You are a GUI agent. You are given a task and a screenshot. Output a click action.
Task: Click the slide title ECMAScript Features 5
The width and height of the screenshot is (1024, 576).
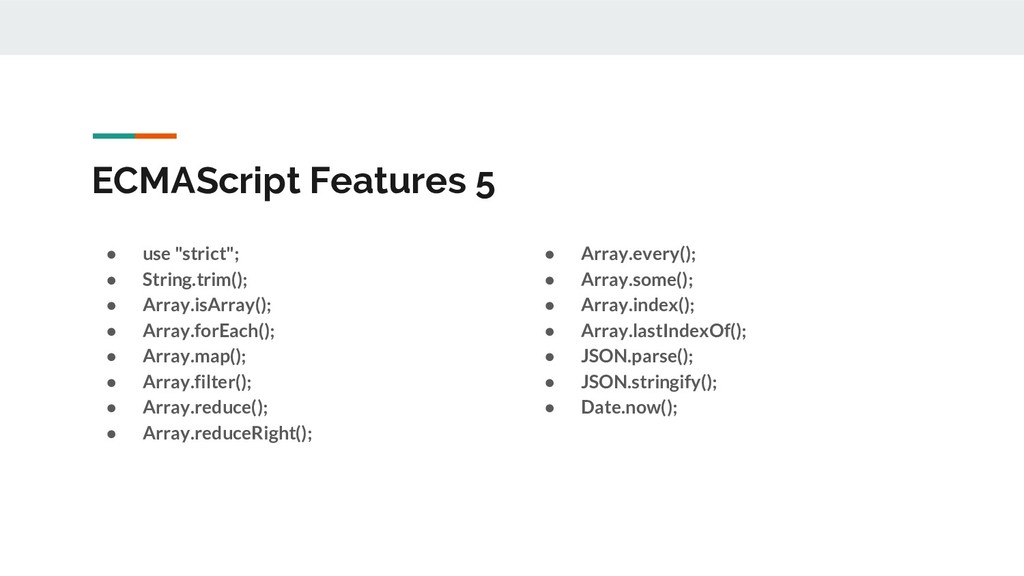293,181
